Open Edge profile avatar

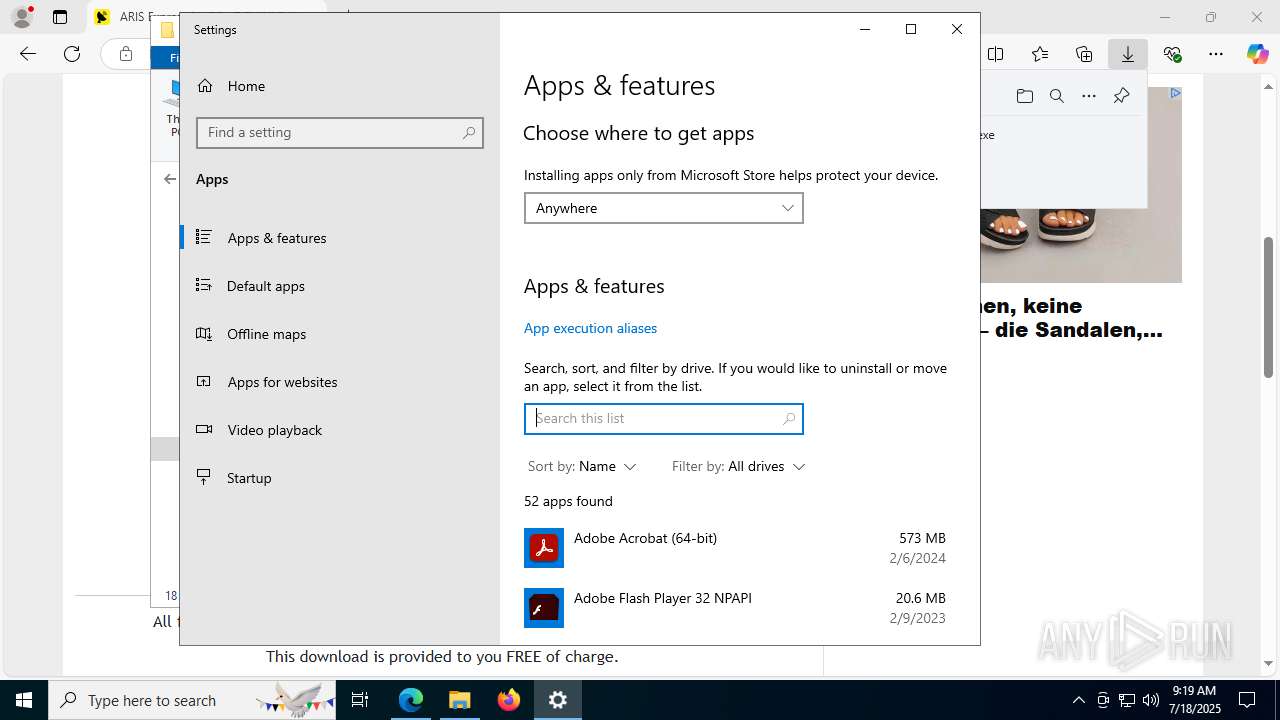click(x=22, y=17)
